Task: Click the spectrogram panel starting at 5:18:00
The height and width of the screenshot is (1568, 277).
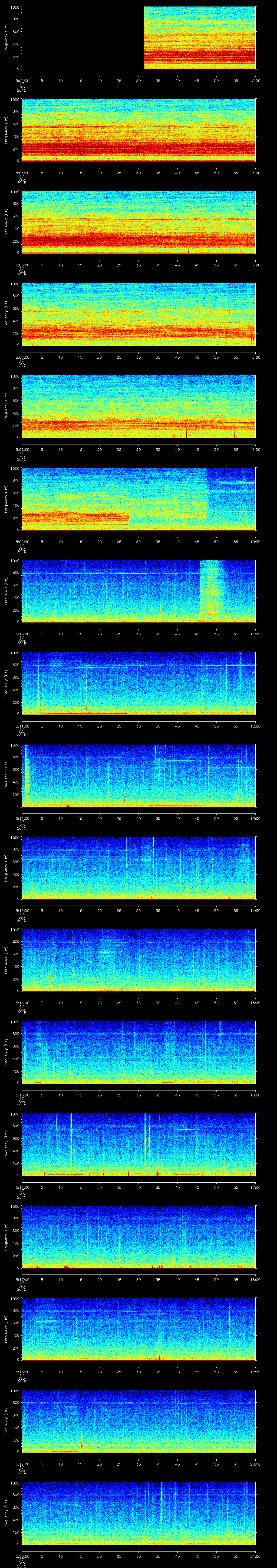Action: [x=138, y=1329]
